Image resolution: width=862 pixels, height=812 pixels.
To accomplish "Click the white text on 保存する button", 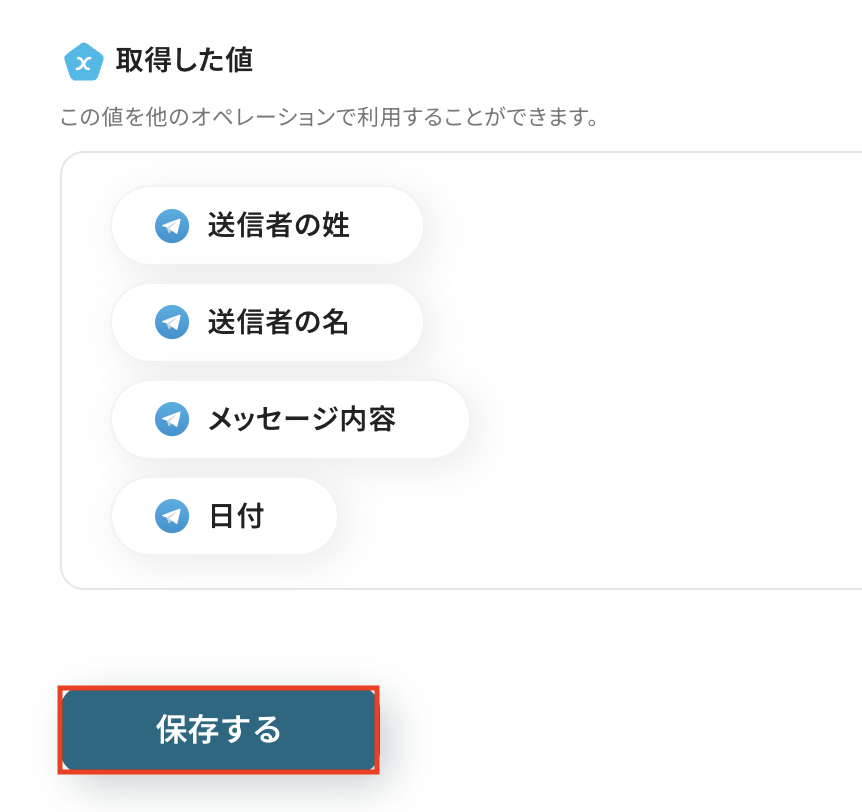I will pyautogui.click(x=219, y=730).
